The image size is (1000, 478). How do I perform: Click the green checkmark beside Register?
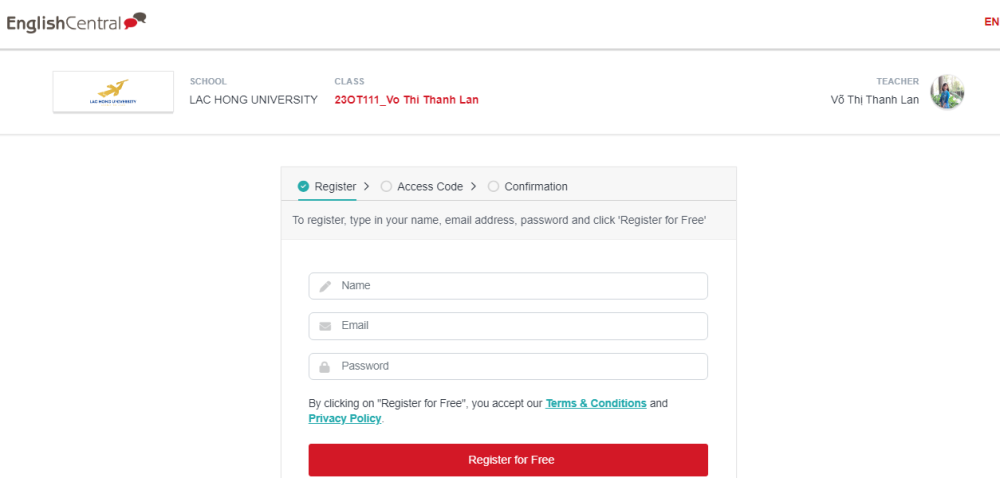tap(304, 187)
